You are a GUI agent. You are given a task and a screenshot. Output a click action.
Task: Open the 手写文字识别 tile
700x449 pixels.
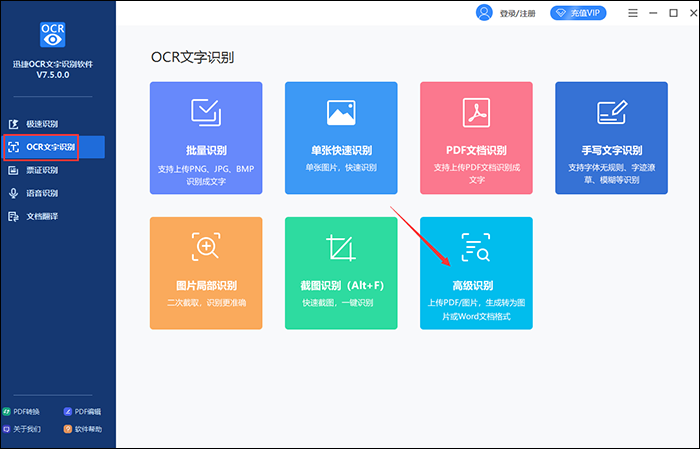coord(612,138)
